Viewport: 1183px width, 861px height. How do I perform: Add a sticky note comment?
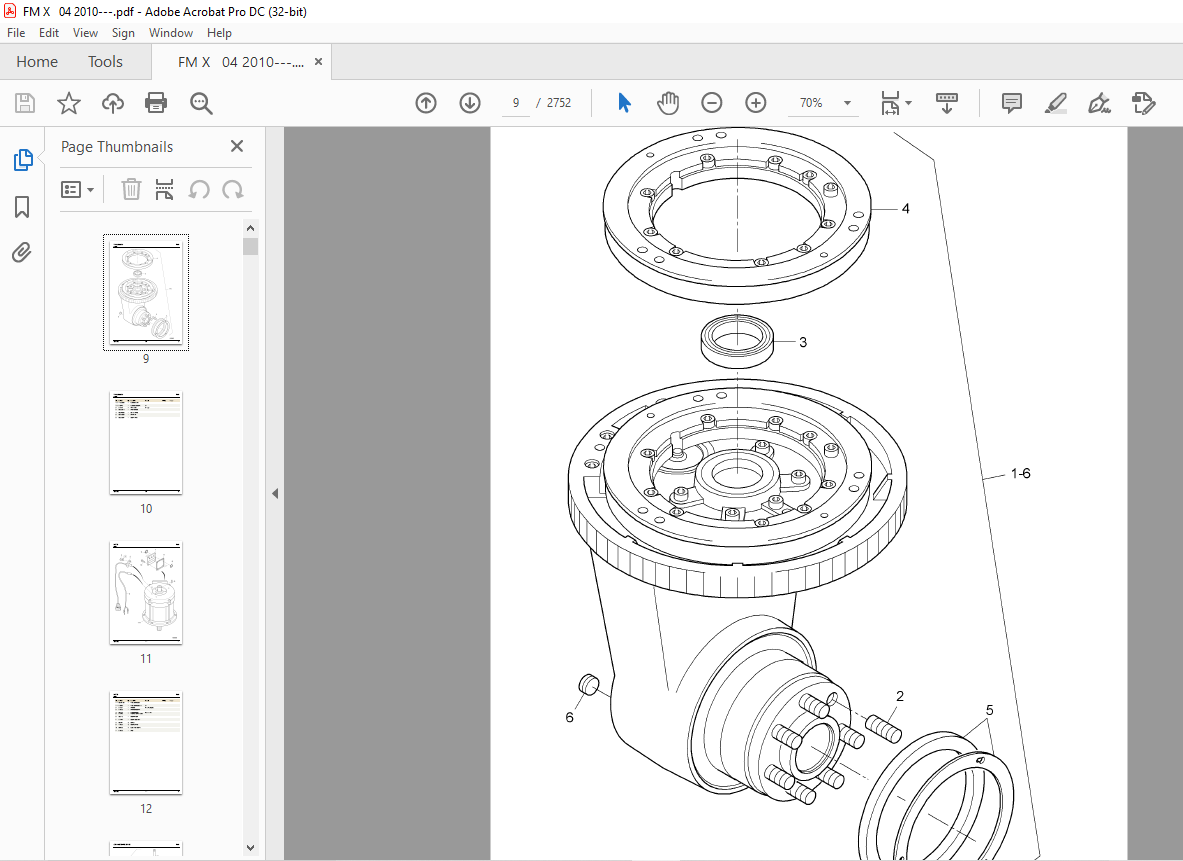coord(1012,103)
